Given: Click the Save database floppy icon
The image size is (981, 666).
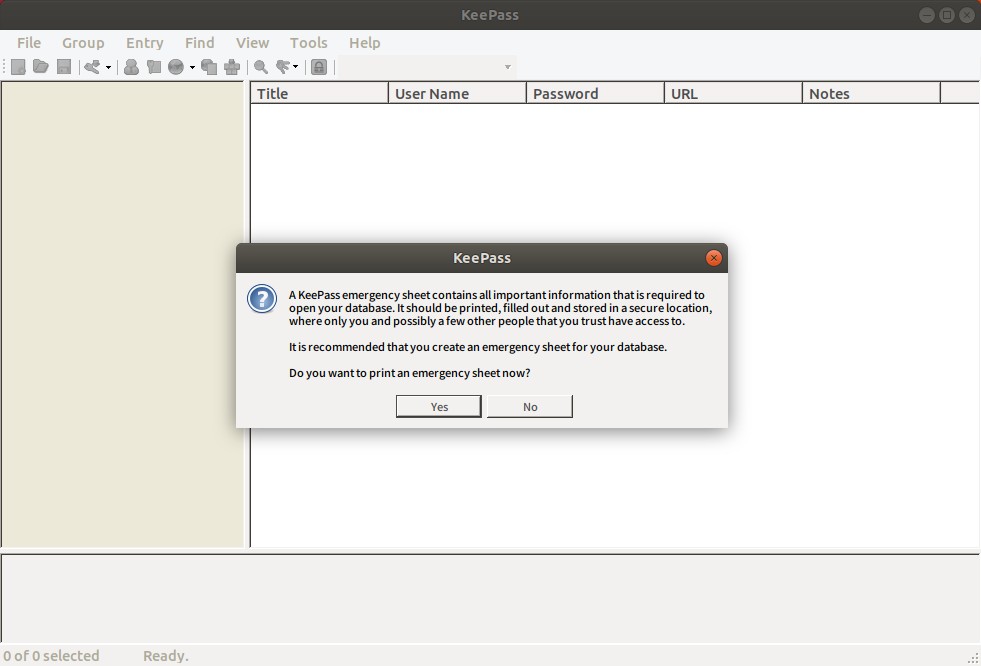Looking at the screenshot, I should [64, 67].
